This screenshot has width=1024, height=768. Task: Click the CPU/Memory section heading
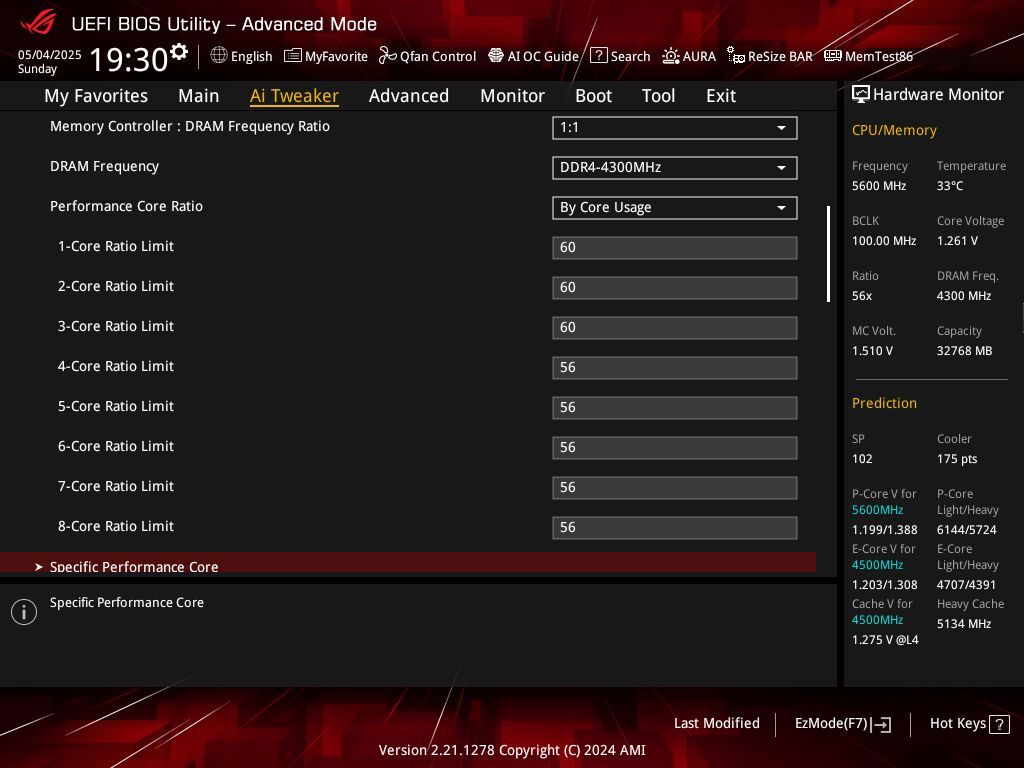(894, 130)
